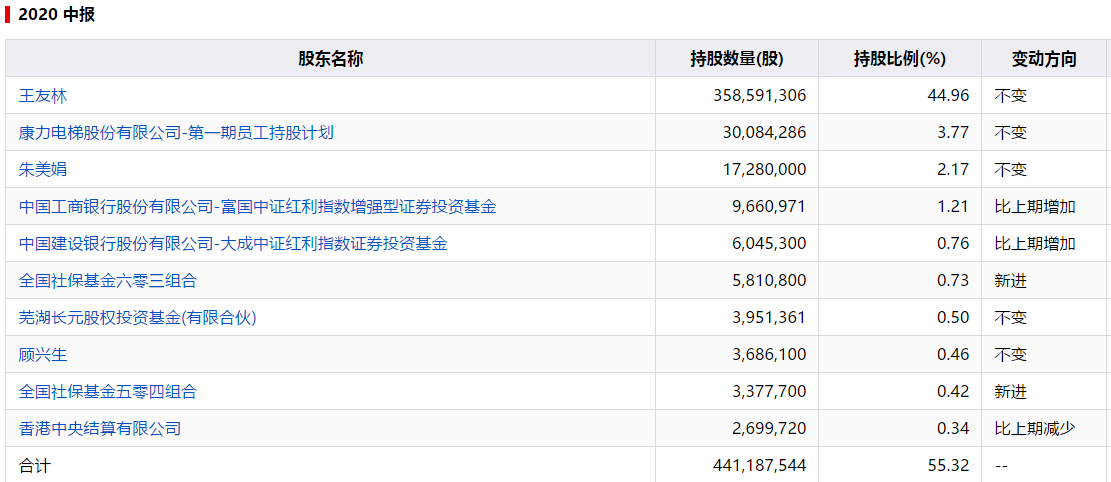Click 全国社保基金六零三组合 link
This screenshot has width=1111, height=482.
pyautogui.click(x=108, y=281)
